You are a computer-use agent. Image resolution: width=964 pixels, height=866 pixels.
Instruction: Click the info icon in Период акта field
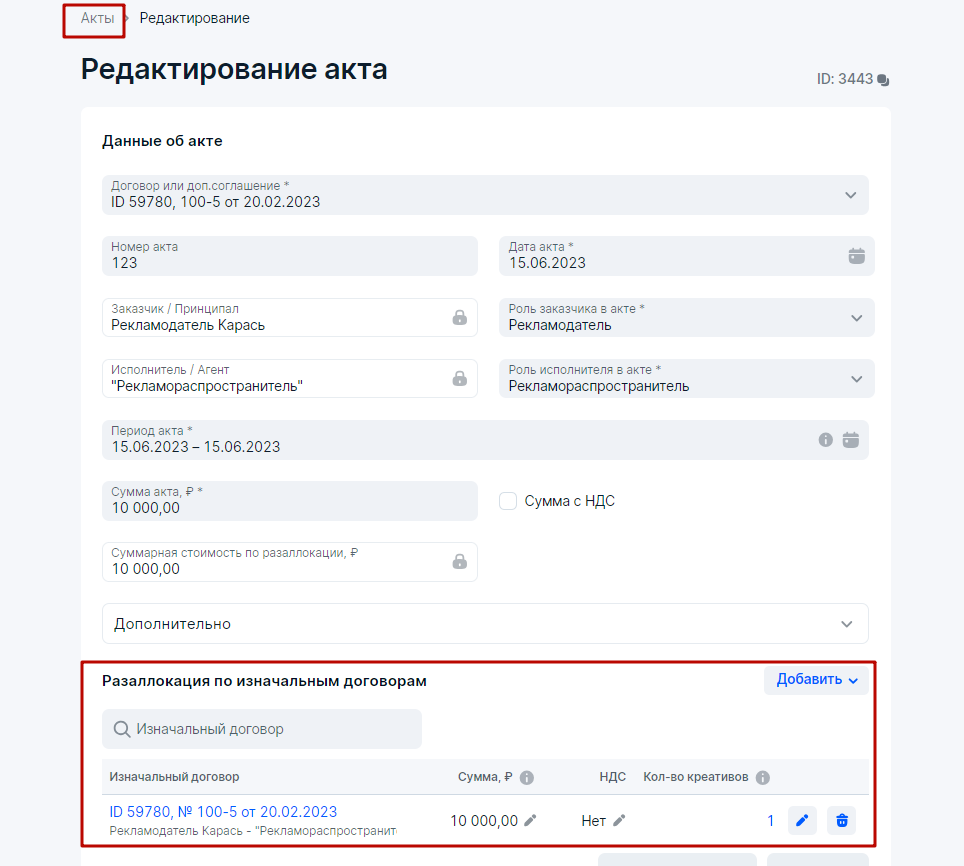pos(825,440)
